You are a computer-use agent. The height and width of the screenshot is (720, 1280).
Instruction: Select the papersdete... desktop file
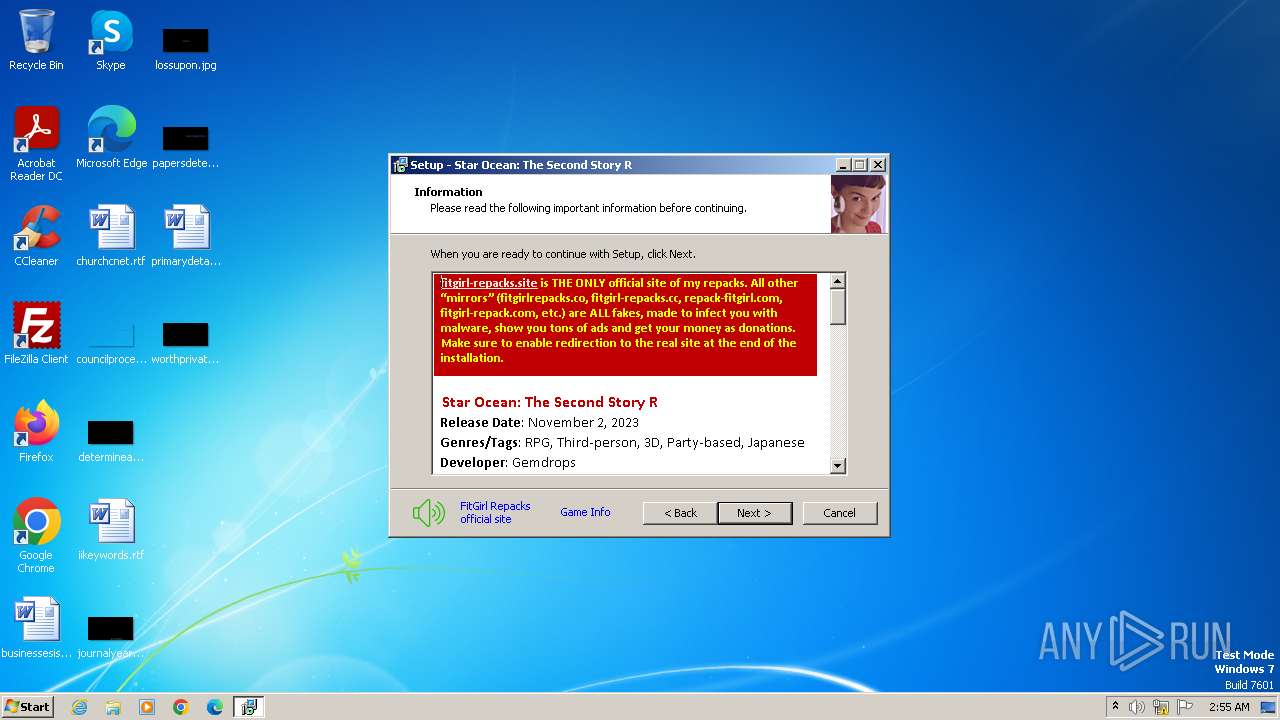[x=185, y=146]
